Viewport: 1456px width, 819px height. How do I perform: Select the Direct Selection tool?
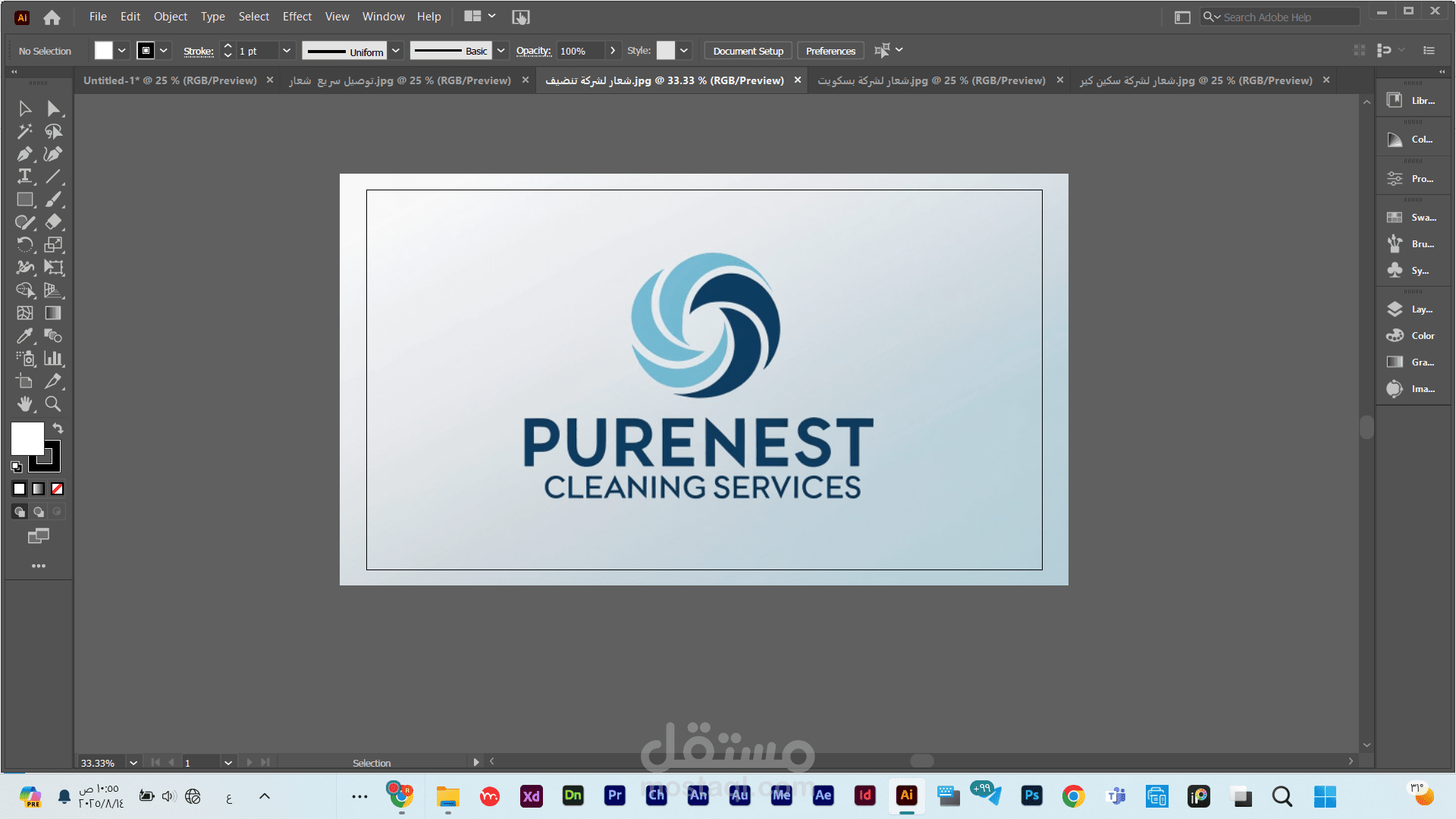click(x=53, y=108)
